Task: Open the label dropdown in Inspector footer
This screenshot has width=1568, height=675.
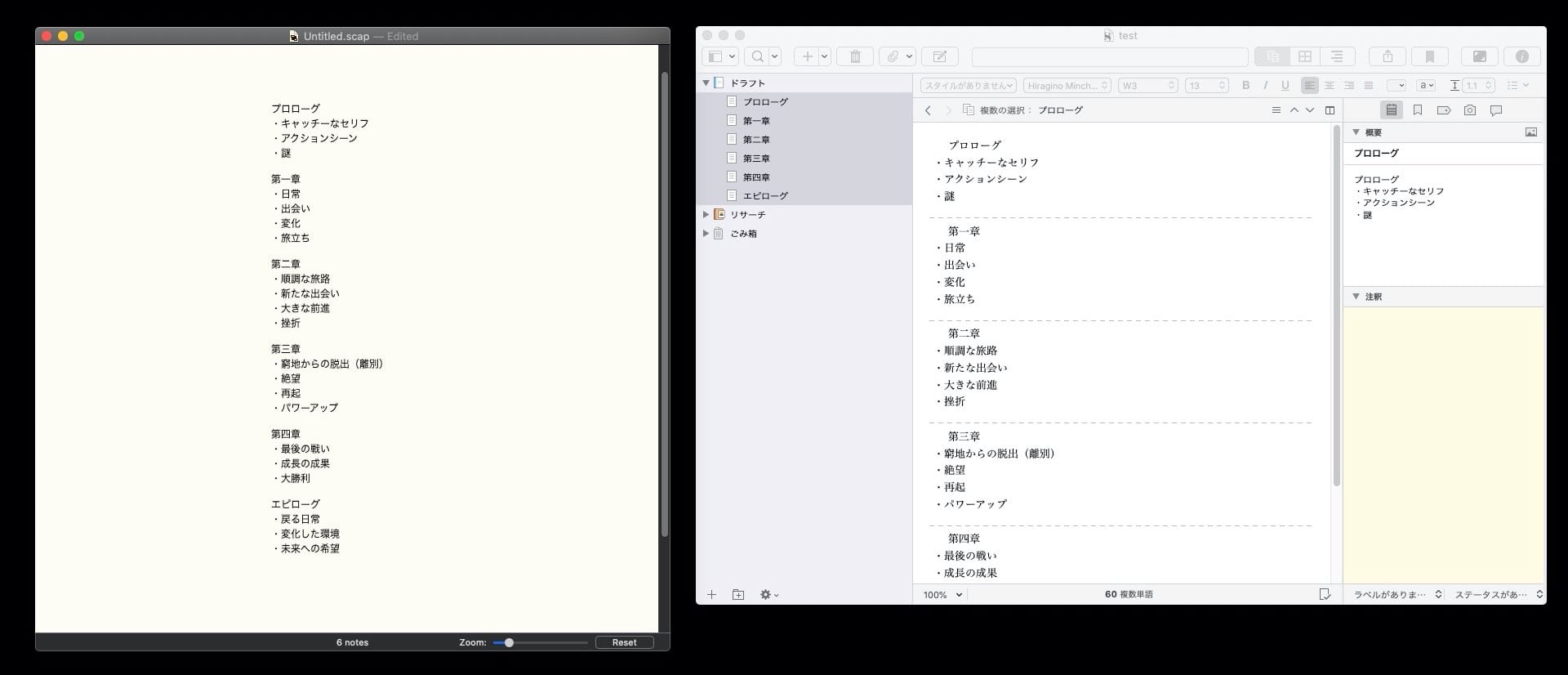Action: pos(1398,595)
